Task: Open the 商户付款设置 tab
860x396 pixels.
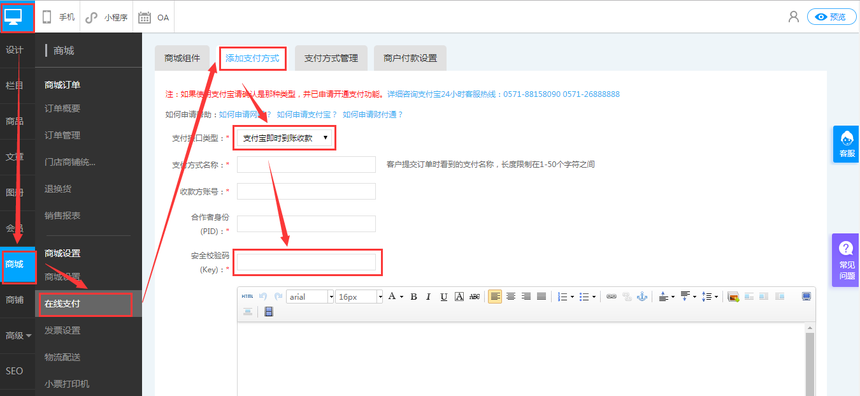Action: pos(410,58)
